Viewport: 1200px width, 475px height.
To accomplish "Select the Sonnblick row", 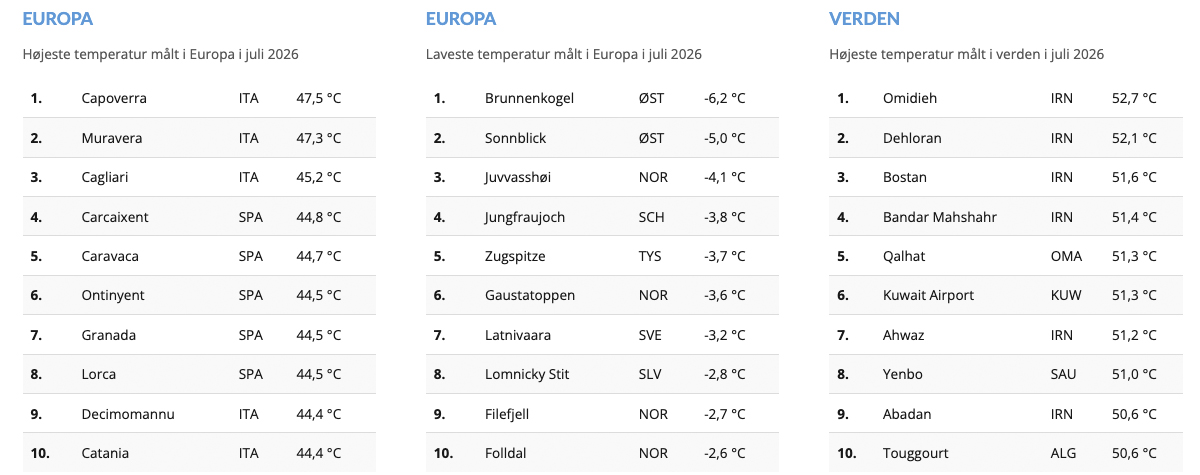I will click(602, 138).
